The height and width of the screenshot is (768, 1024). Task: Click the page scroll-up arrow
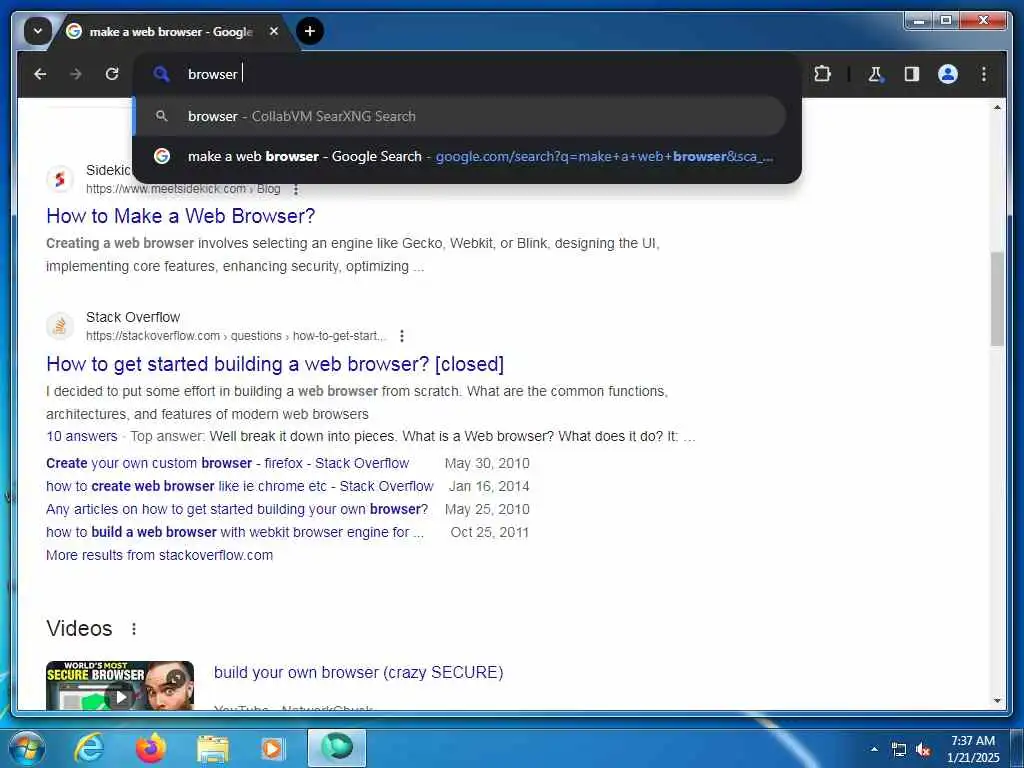tap(997, 107)
